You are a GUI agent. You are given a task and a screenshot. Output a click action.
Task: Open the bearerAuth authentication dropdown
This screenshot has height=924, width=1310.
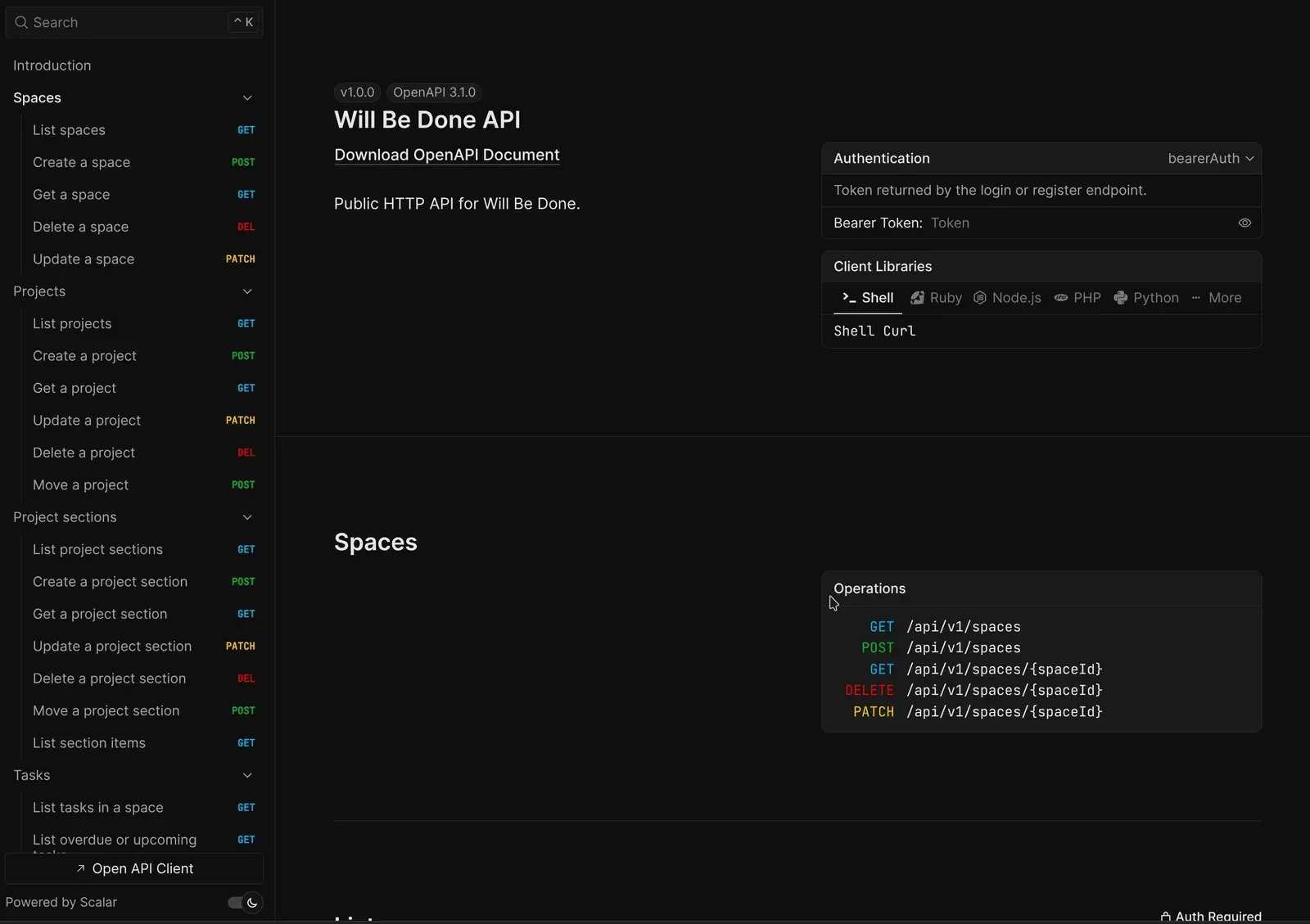click(1210, 158)
